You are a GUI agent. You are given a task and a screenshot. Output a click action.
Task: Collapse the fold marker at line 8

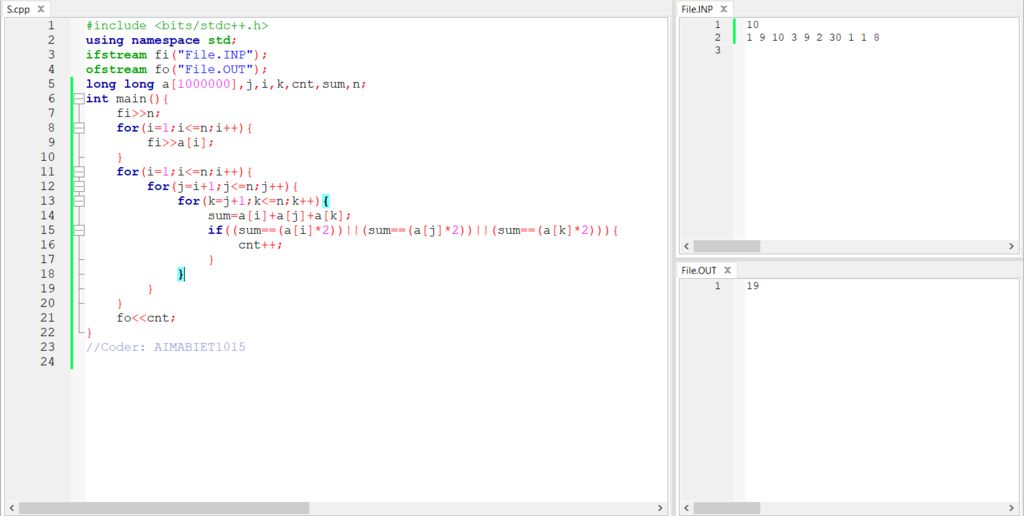tap(79, 128)
